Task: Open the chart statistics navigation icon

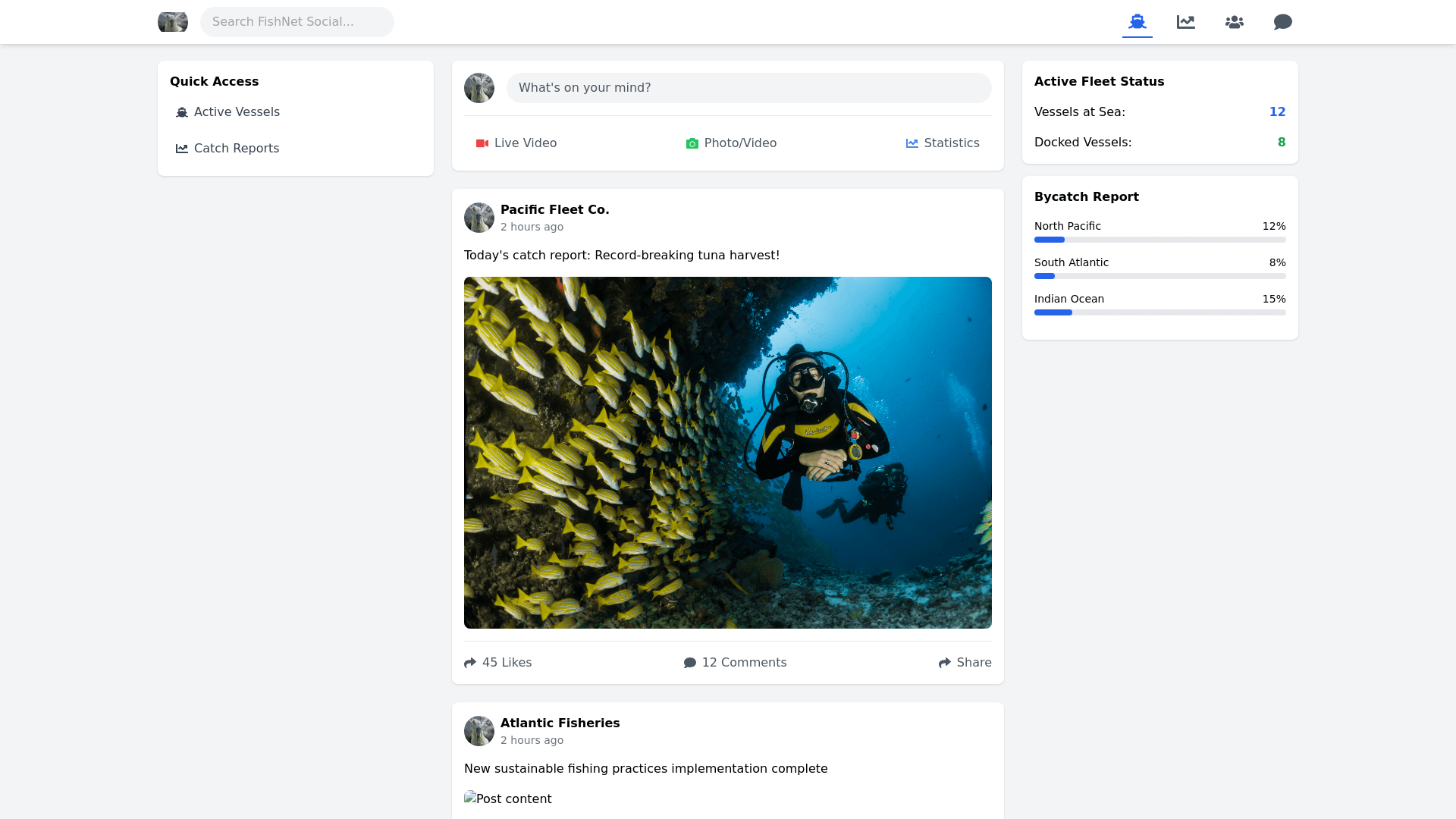Action: coord(1185,22)
